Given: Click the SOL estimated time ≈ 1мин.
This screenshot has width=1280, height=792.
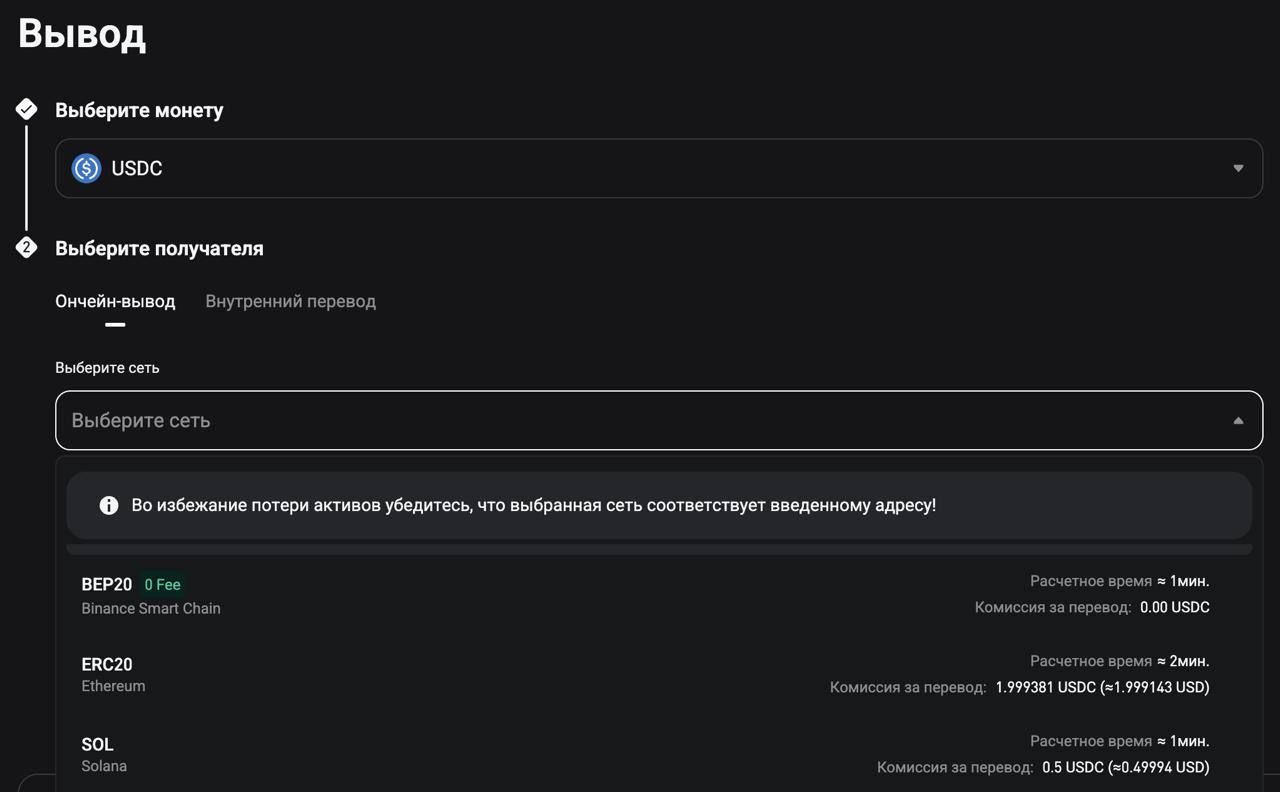Looking at the screenshot, I should [1183, 741].
